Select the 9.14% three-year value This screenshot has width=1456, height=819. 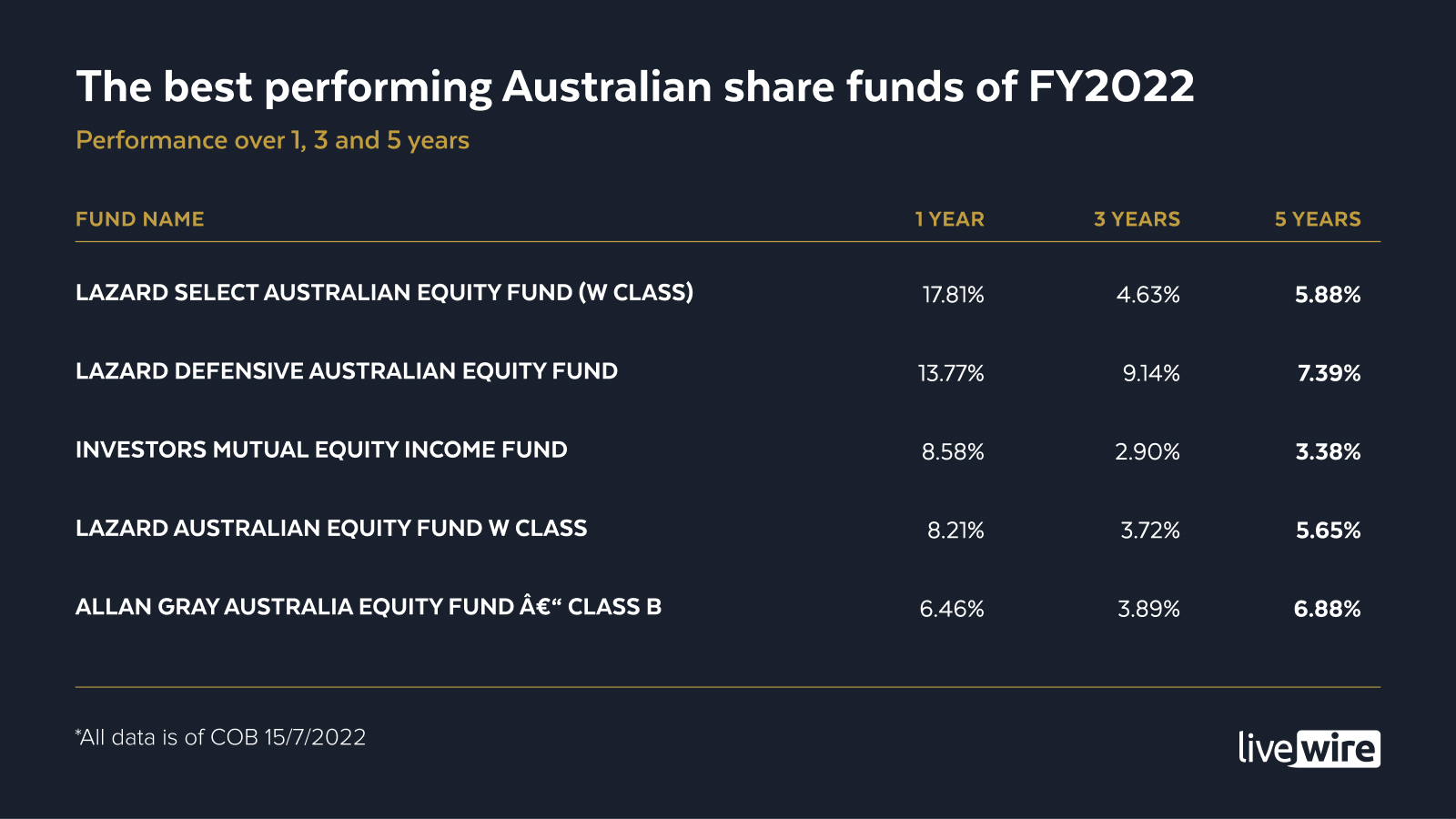1150,373
